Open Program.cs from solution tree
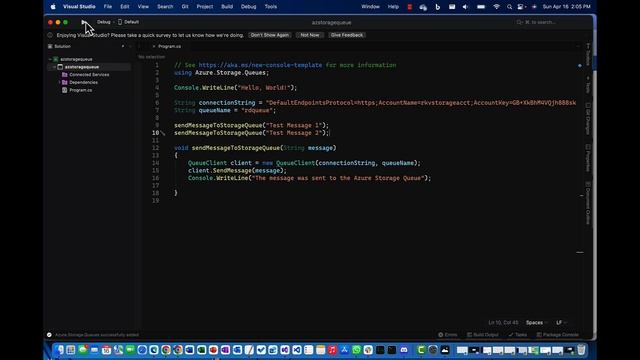This screenshot has height=360, width=640. pos(80,90)
